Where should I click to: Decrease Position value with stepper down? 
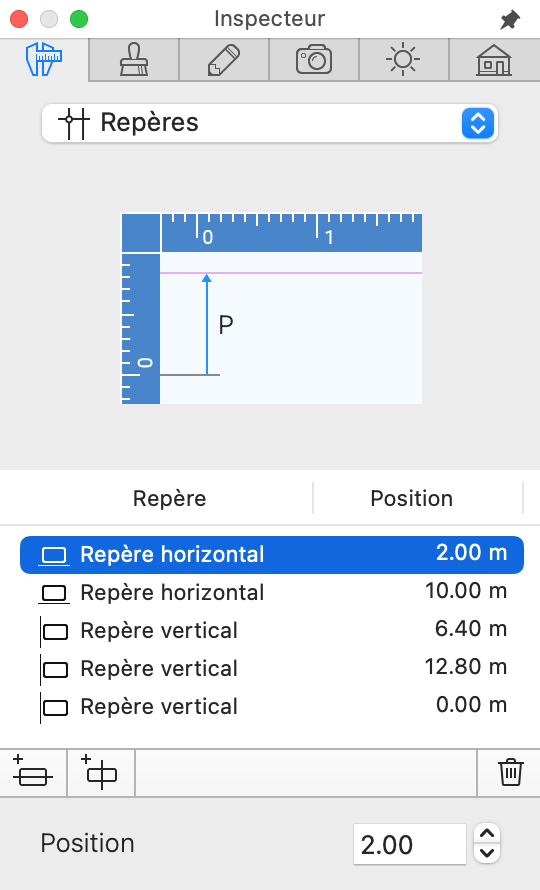click(487, 853)
